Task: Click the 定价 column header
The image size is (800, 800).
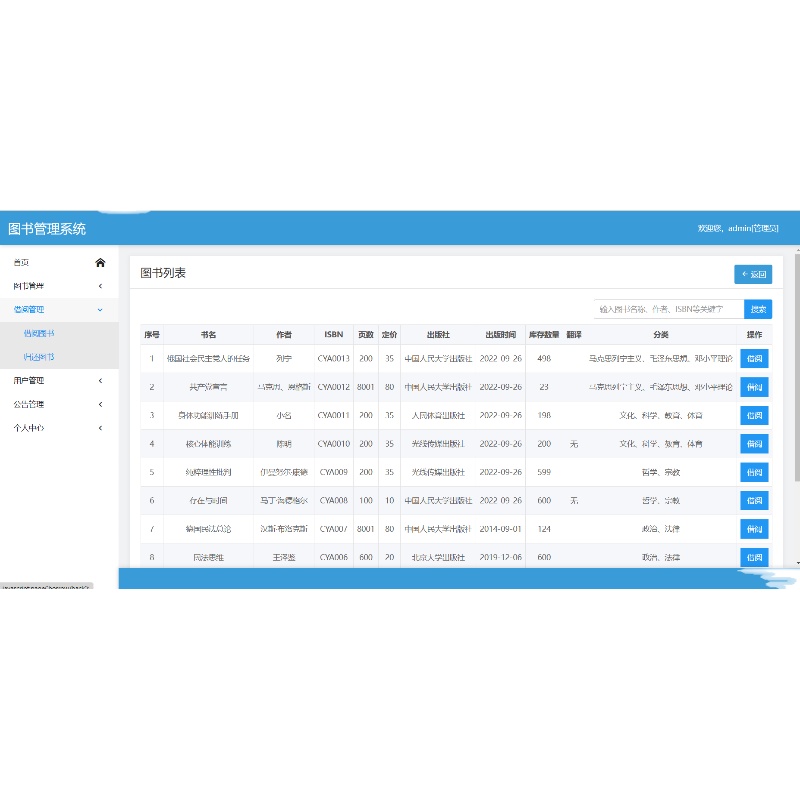Action: pyautogui.click(x=389, y=335)
